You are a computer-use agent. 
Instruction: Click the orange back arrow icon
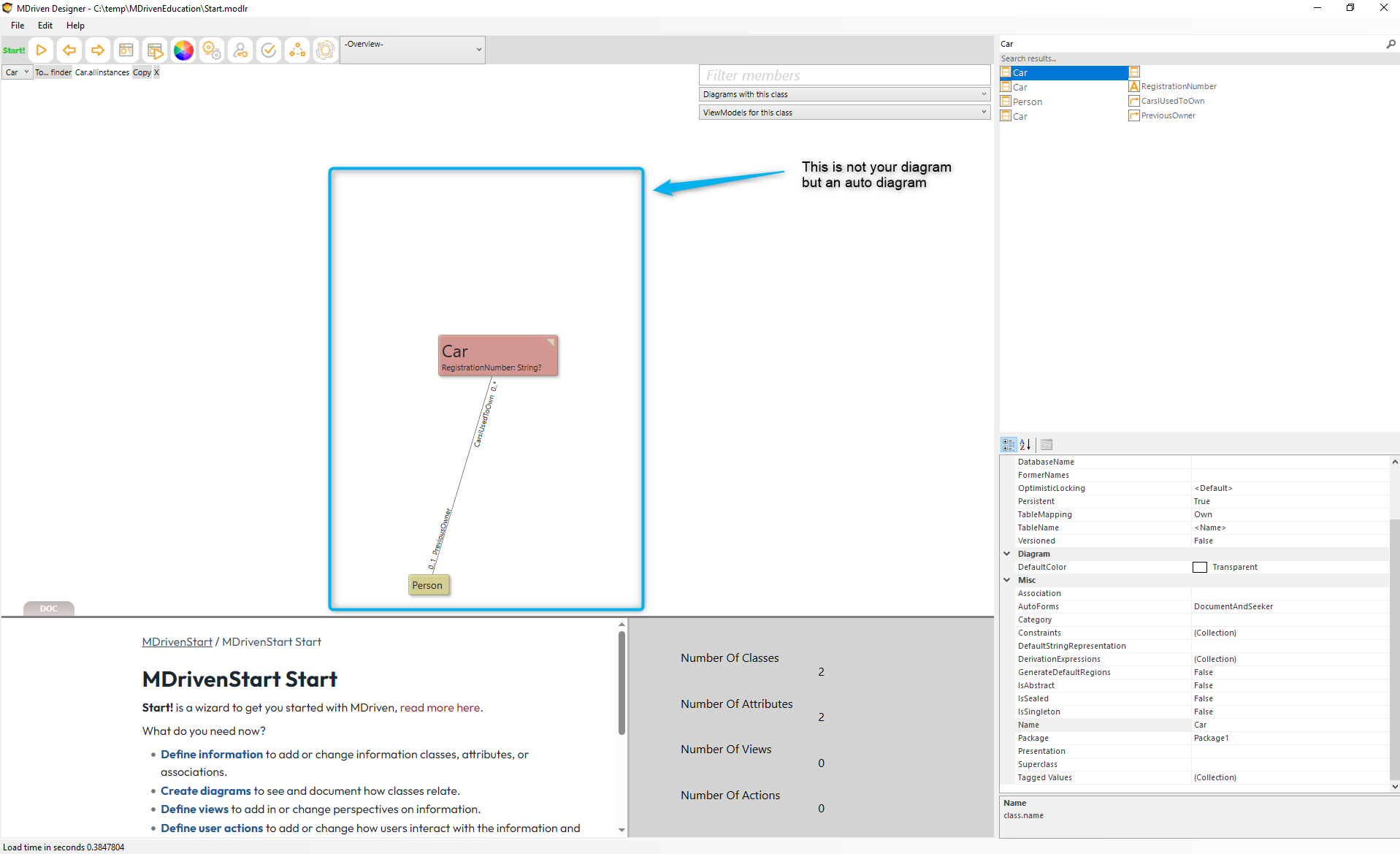[x=69, y=50]
